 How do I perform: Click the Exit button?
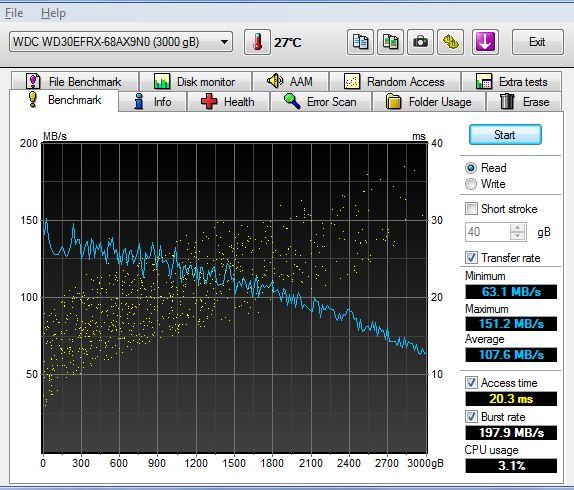tap(537, 42)
